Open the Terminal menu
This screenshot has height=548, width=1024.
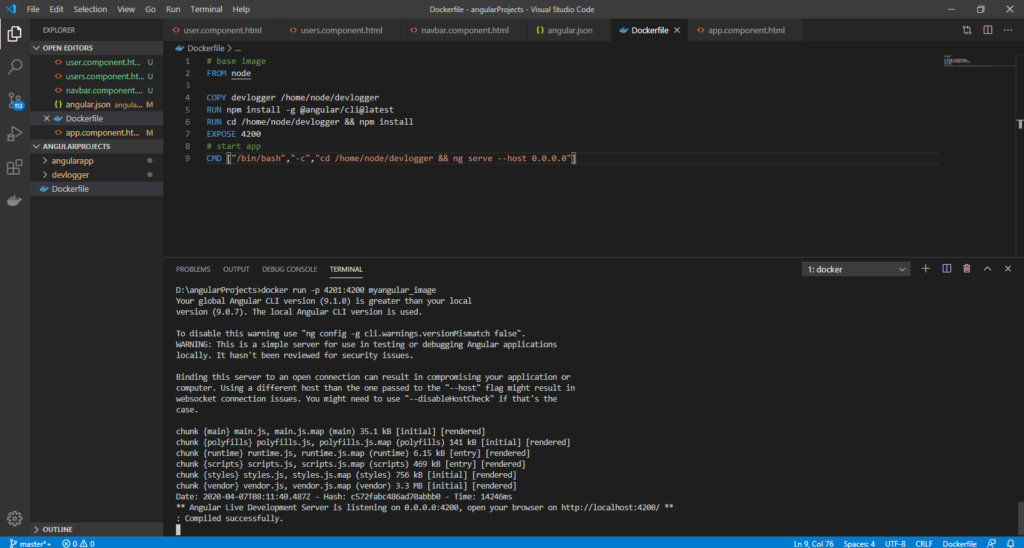coord(206,9)
